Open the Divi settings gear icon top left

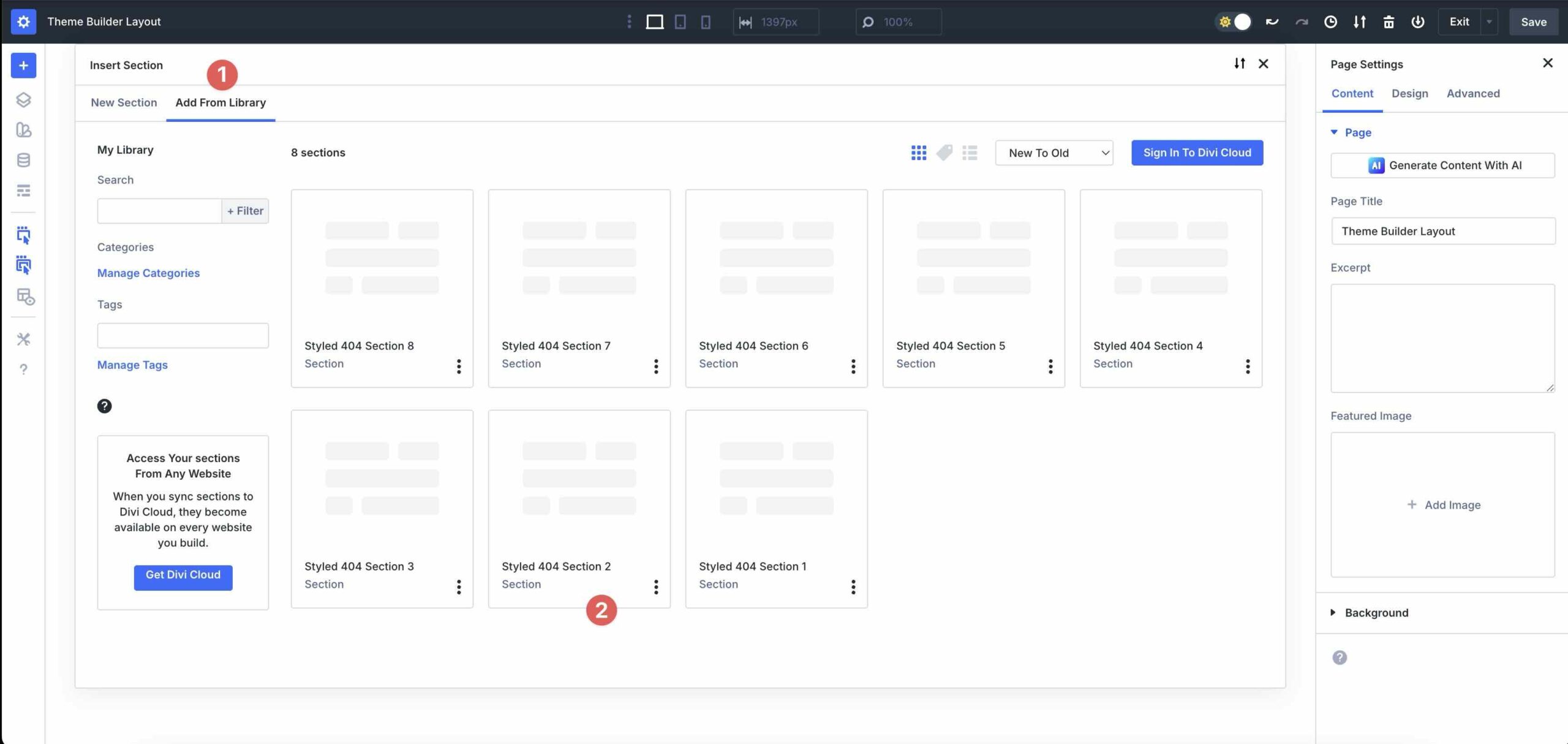[23, 21]
